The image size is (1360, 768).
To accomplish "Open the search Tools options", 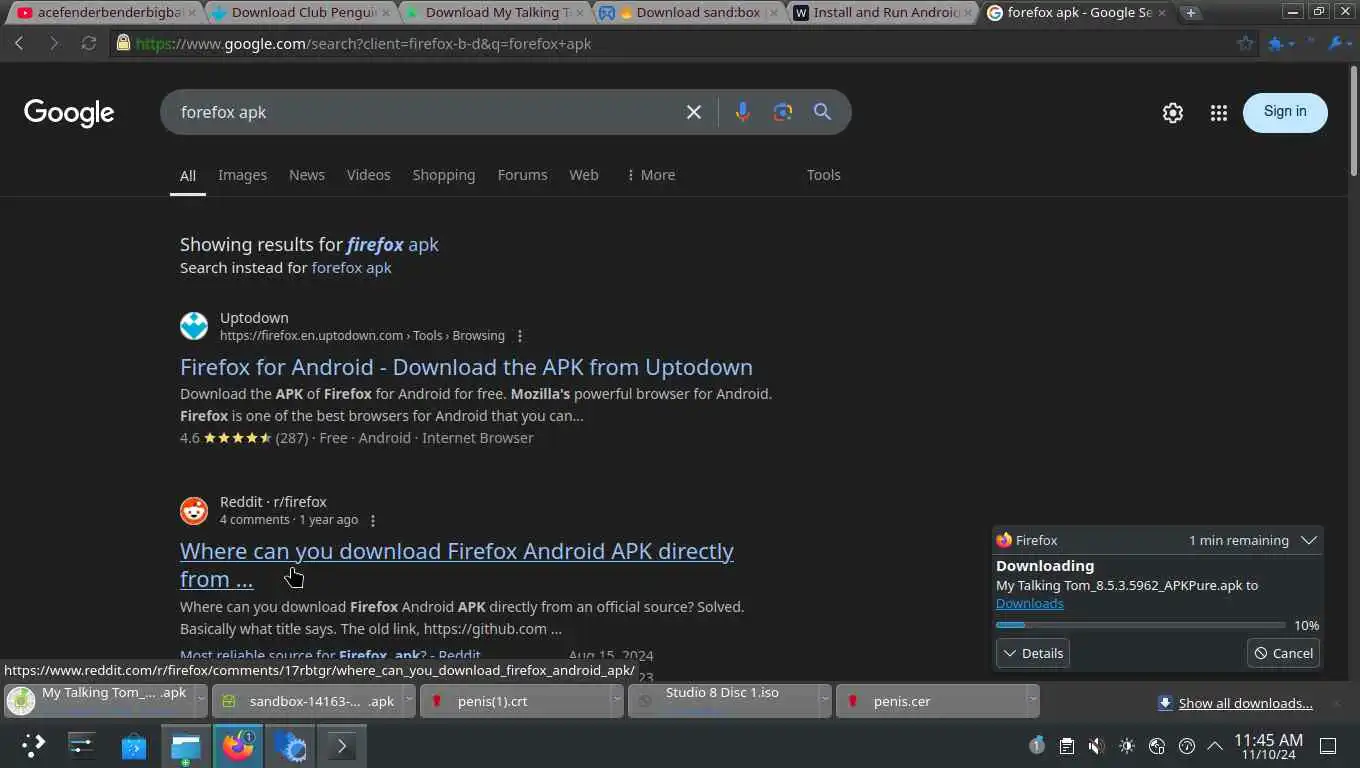I will 824,175.
